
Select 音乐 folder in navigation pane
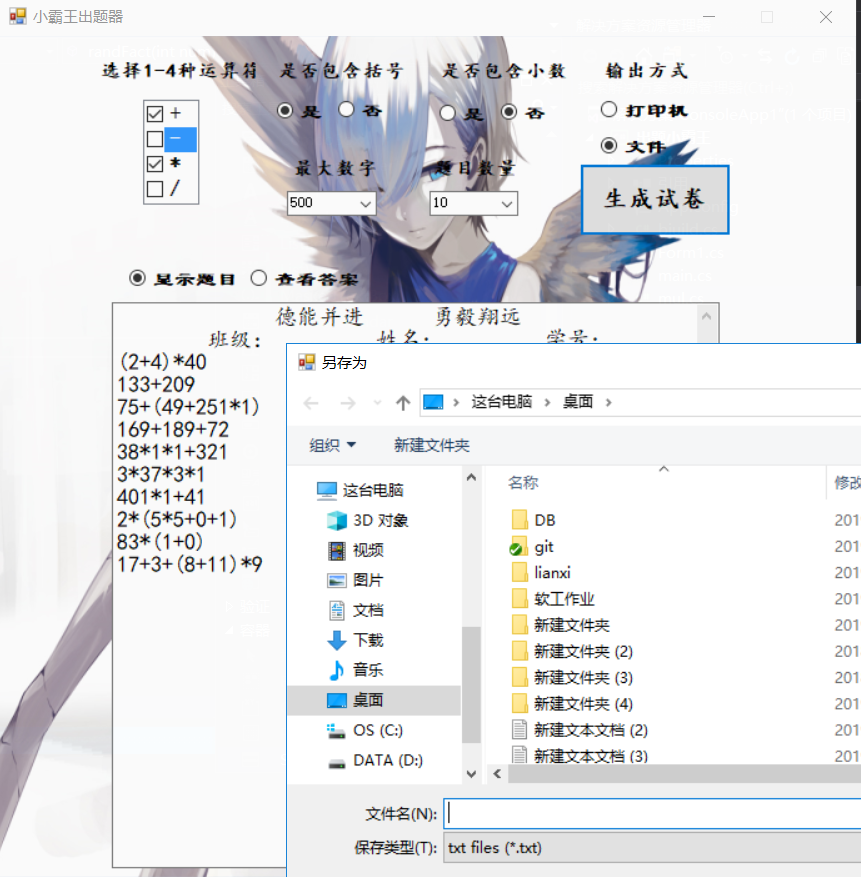tap(355, 670)
